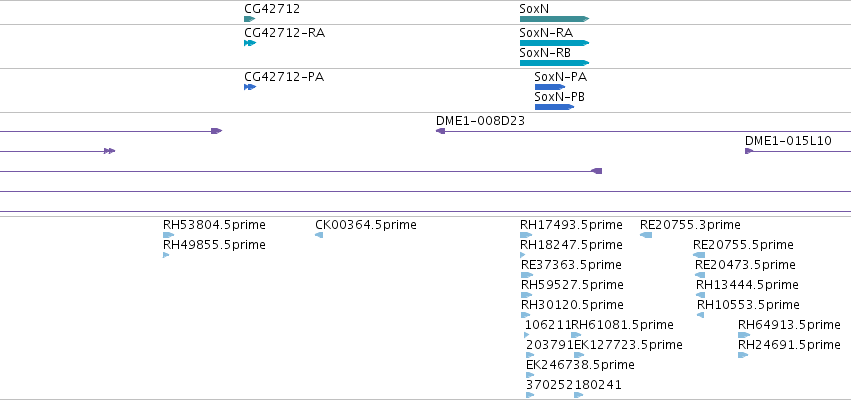Select the CG42712-RA transcript arrow

(x=250, y=43)
